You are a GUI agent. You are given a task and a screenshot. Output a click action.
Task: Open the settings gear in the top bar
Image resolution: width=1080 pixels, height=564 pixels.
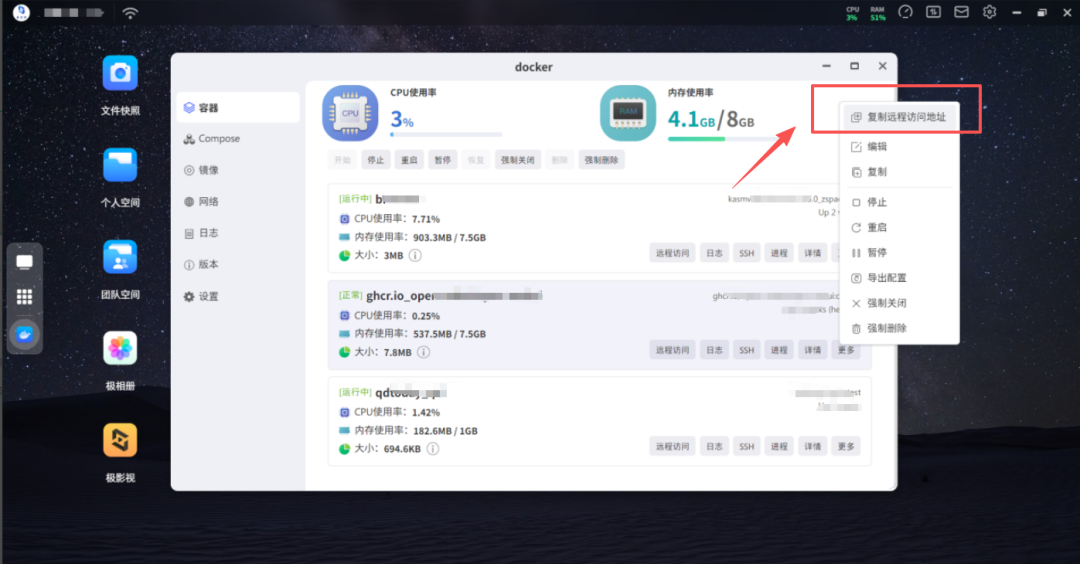click(989, 12)
